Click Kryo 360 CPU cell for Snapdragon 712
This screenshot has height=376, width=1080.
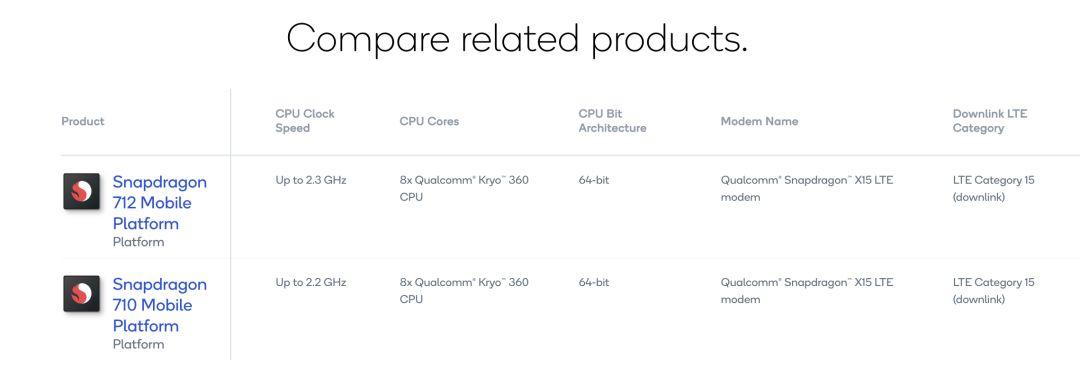464,189
